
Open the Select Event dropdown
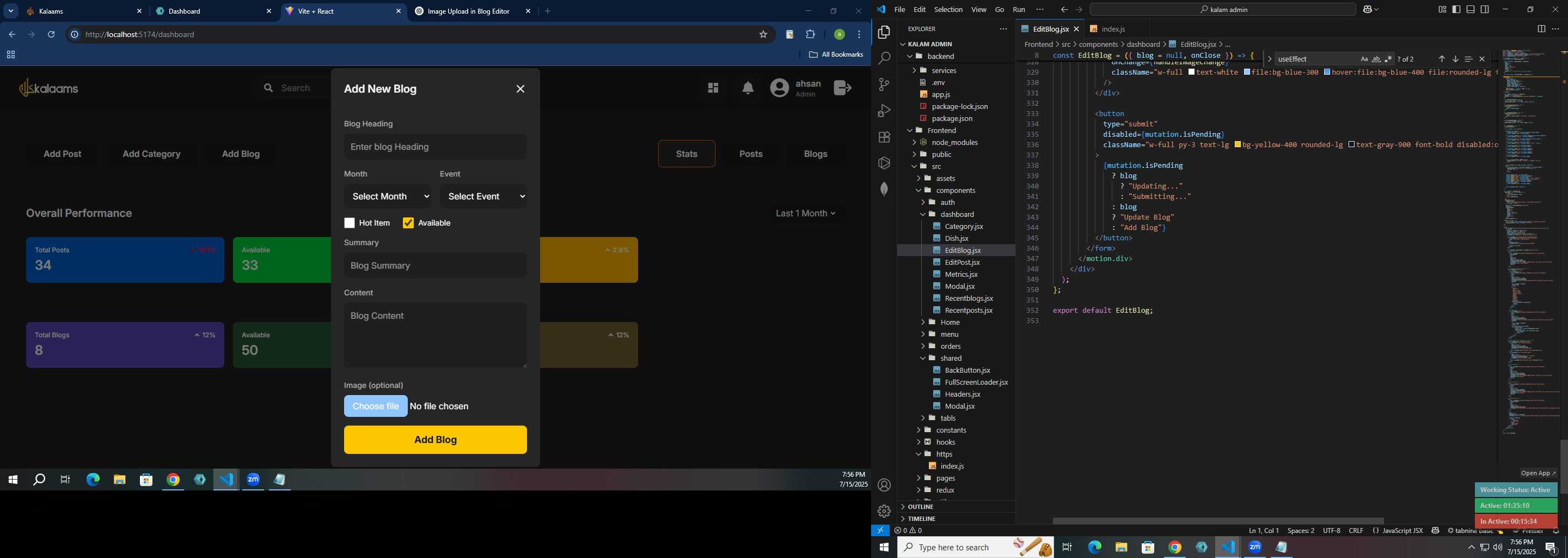pyautogui.click(x=484, y=197)
